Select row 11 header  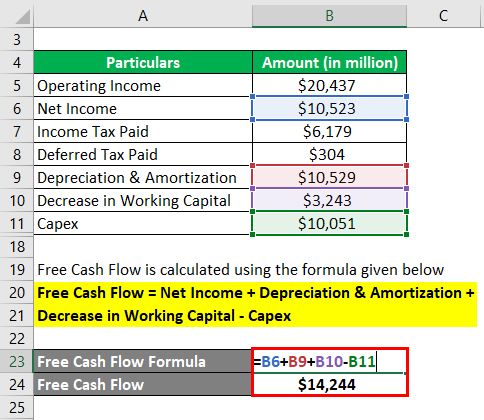[x=17, y=223]
